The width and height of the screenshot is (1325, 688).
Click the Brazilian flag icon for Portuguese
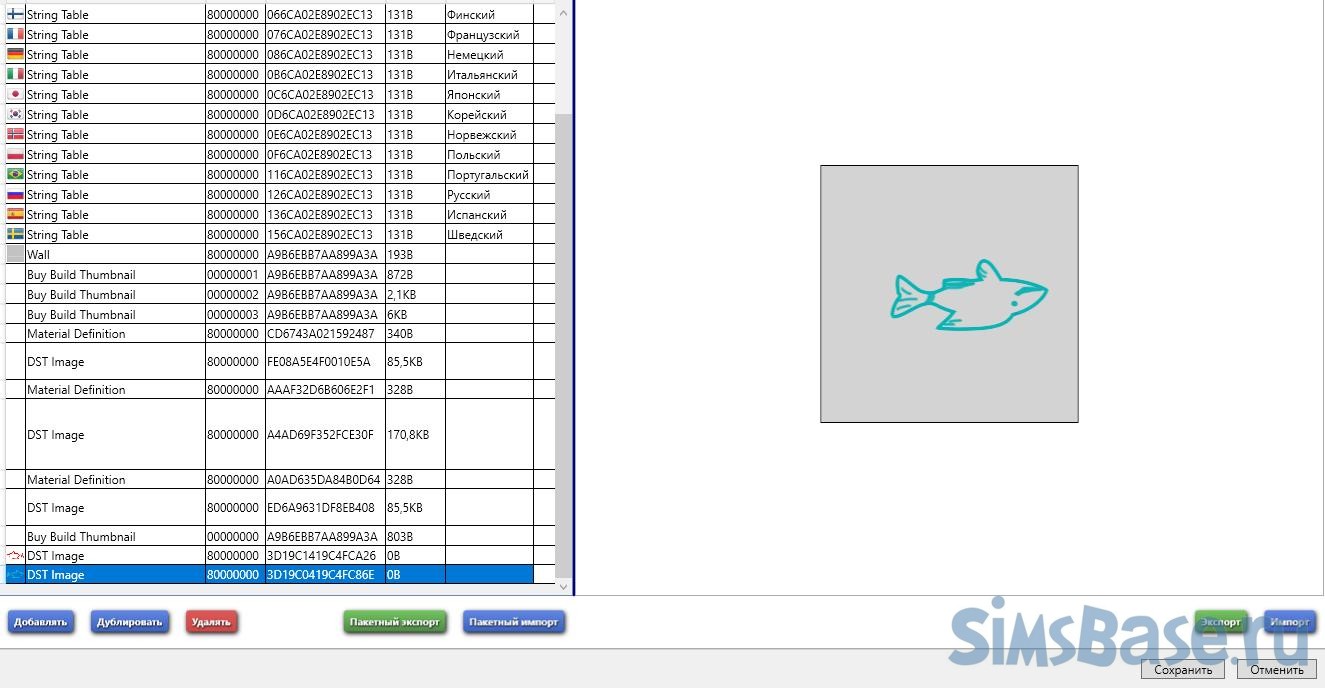pos(15,175)
